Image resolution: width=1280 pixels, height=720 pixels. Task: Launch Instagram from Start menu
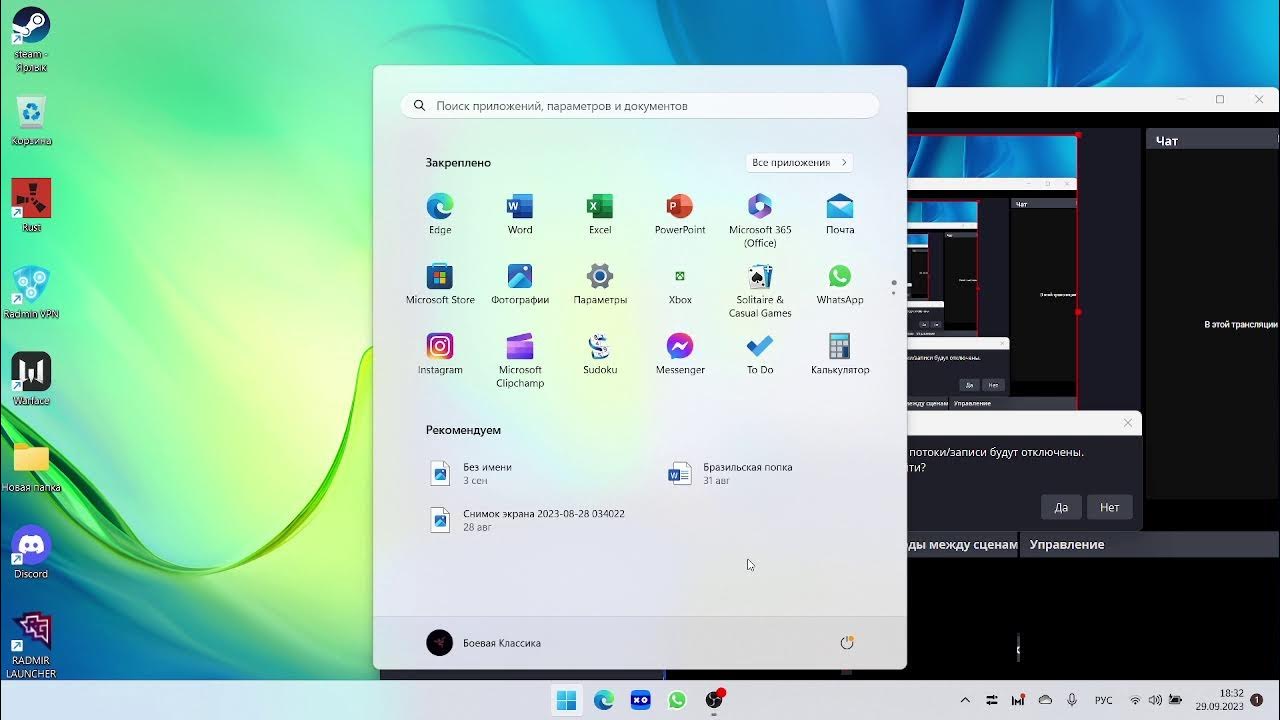point(440,354)
